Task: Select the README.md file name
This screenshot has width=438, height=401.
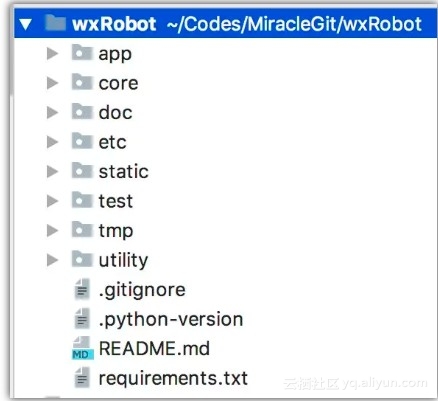Action: 154,348
